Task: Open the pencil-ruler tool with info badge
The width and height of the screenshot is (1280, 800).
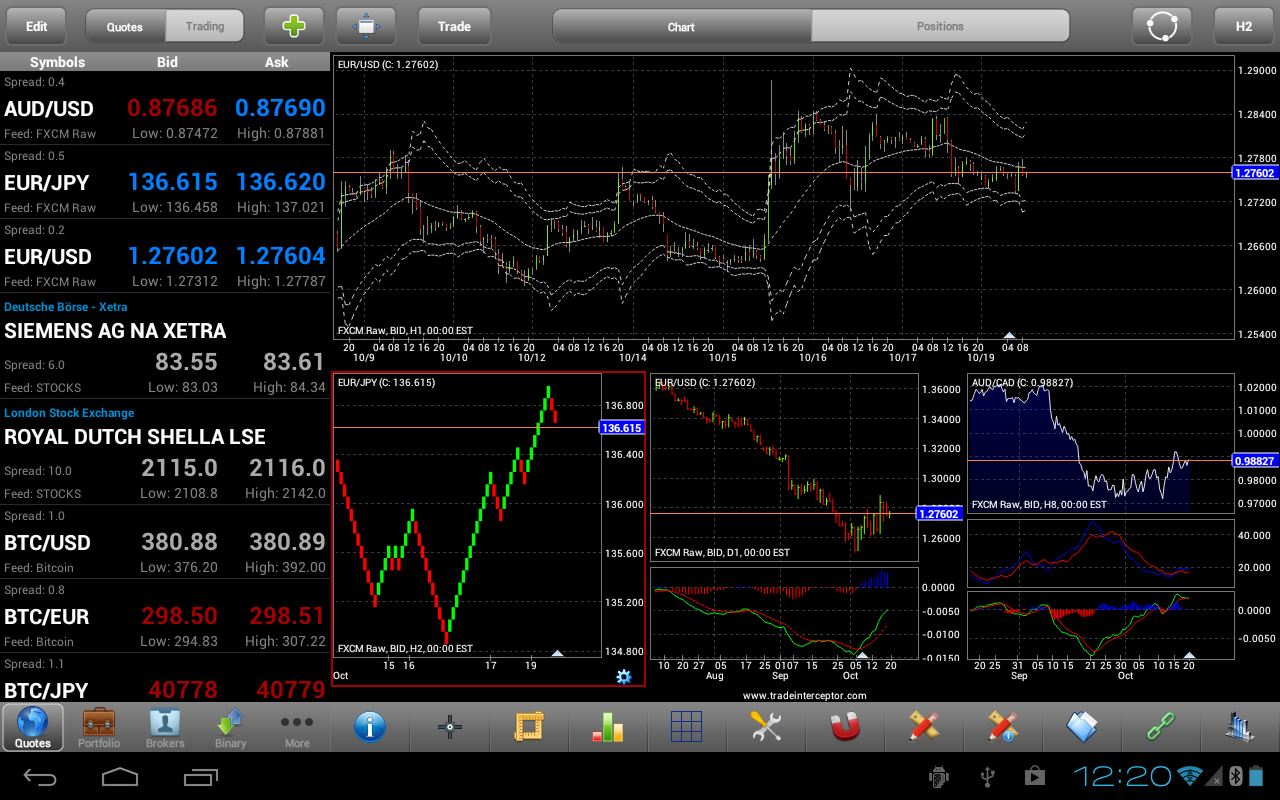Action: click(x=1003, y=727)
